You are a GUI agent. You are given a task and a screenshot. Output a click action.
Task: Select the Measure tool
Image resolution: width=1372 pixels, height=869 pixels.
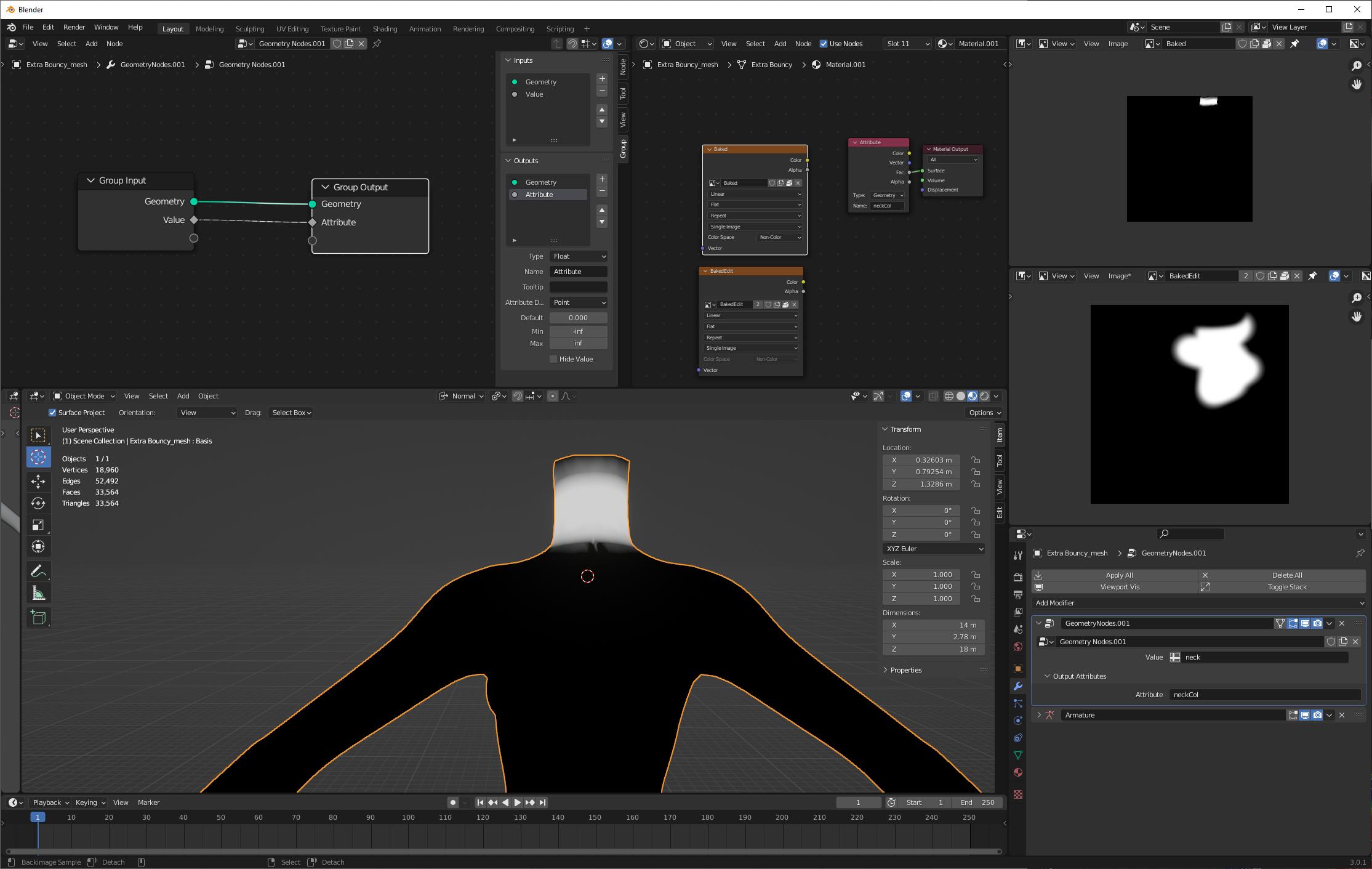click(x=38, y=592)
